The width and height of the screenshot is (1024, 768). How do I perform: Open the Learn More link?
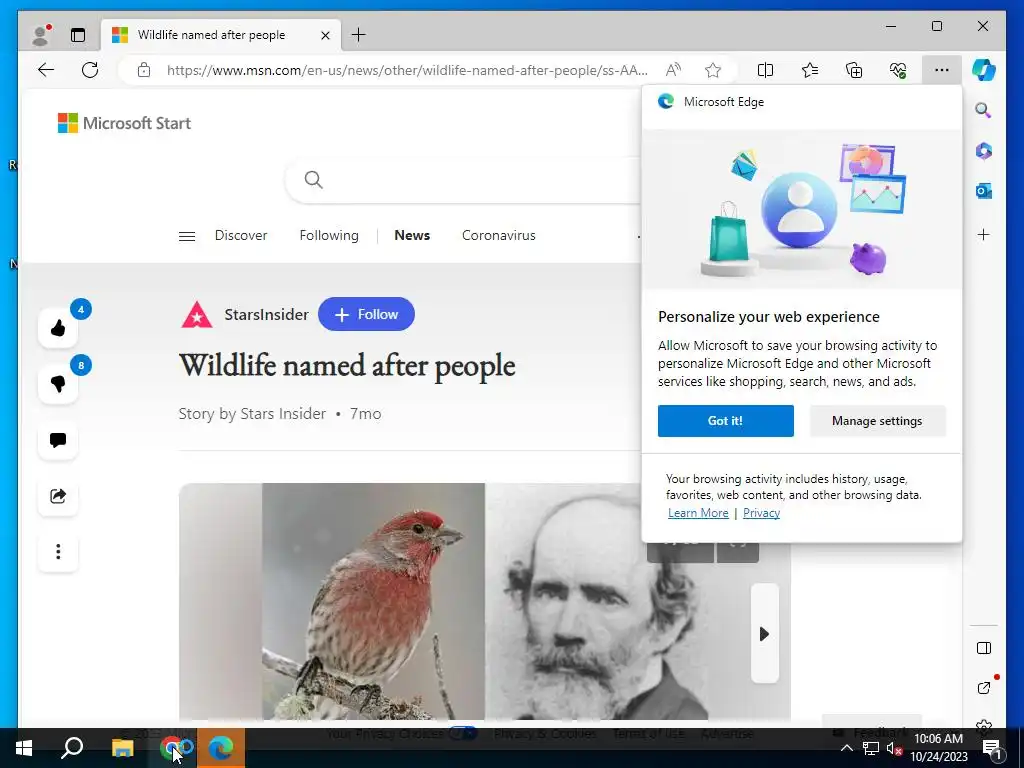click(x=698, y=513)
